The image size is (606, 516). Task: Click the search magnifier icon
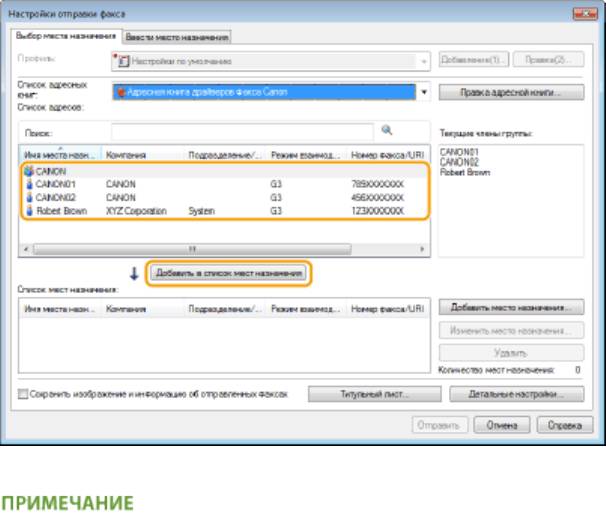(x=386, y=131)
